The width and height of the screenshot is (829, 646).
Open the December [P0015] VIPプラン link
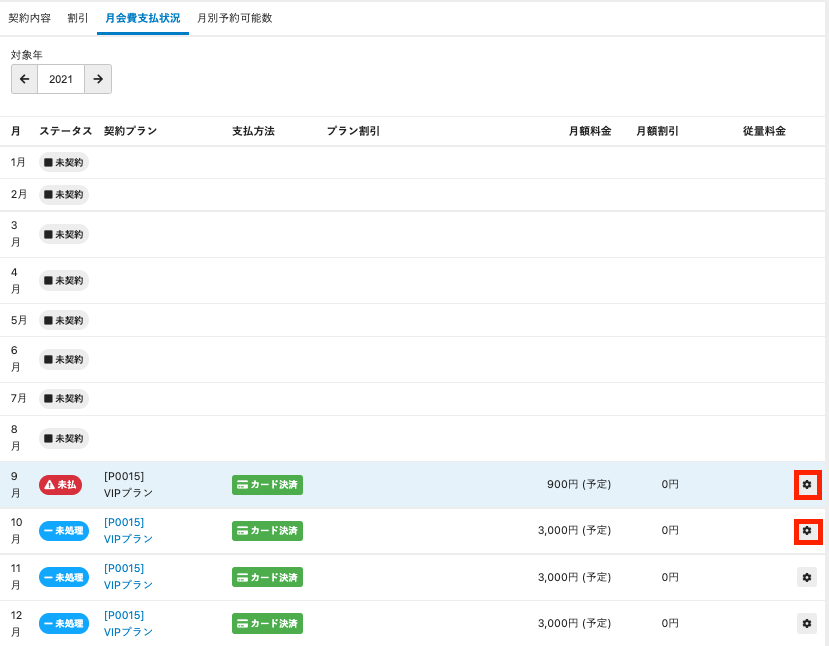pyautogui.click(x=128, y=623)
